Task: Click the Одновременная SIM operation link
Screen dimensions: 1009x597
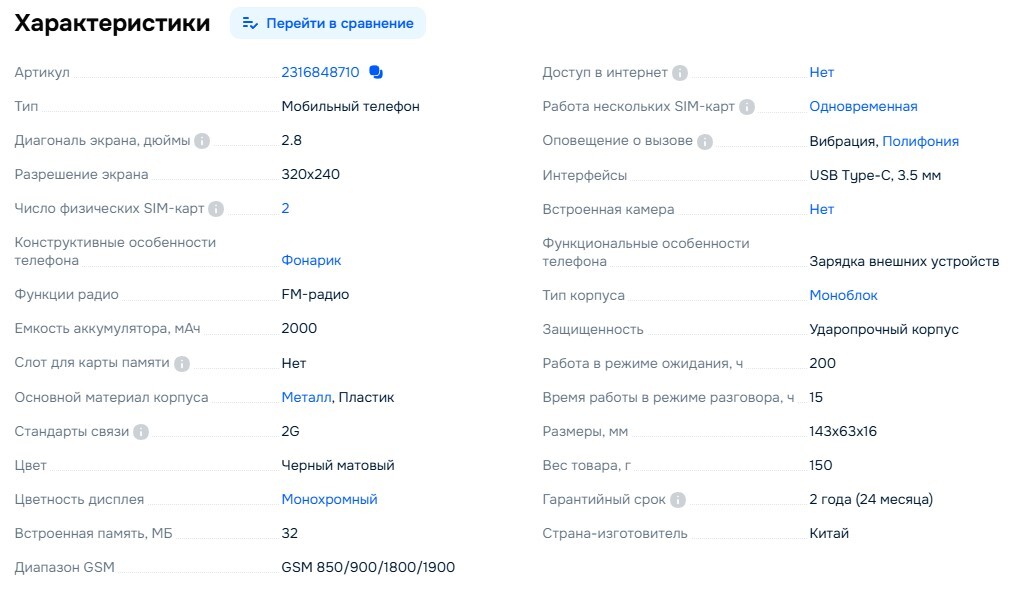Action: click(x=865, y=106)
